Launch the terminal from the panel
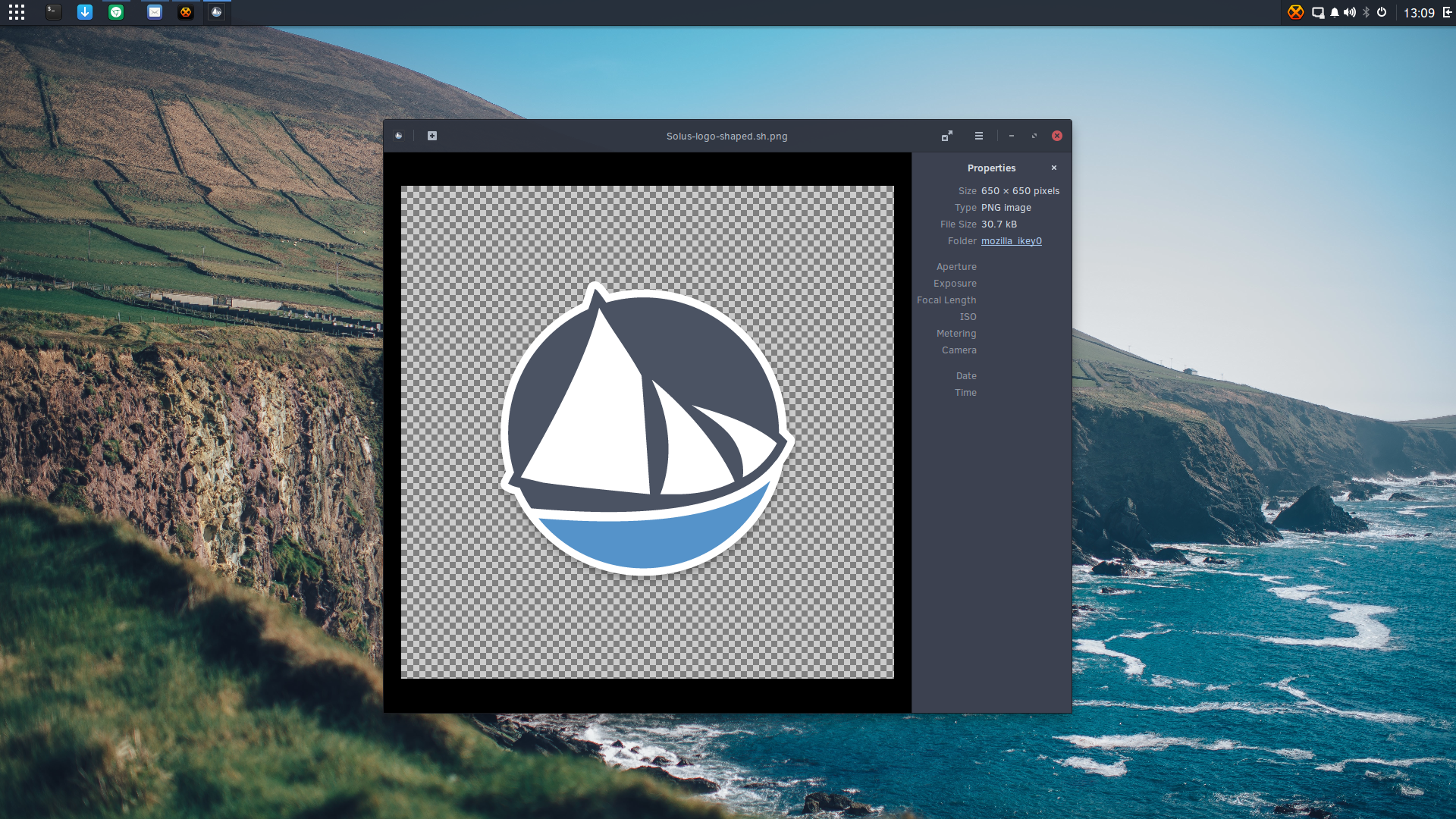Screen dimensions: 1456x819 tap(53, 12)
